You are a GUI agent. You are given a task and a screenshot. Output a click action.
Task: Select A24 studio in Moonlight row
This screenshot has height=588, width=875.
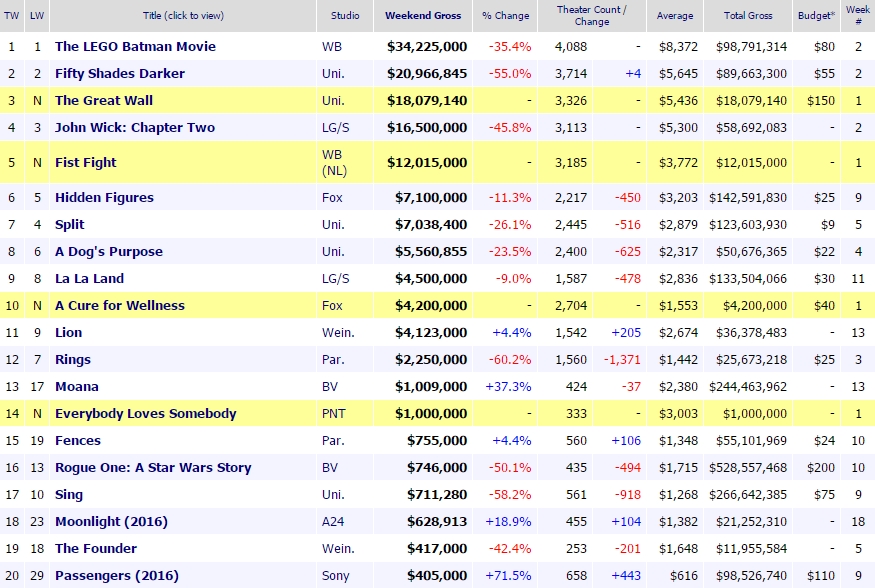(334, 522)
